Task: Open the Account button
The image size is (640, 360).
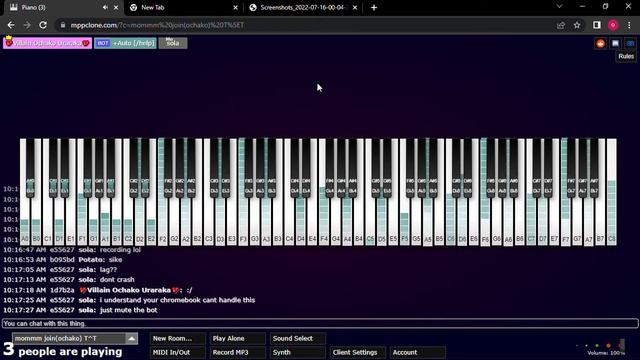Action: 417,352
